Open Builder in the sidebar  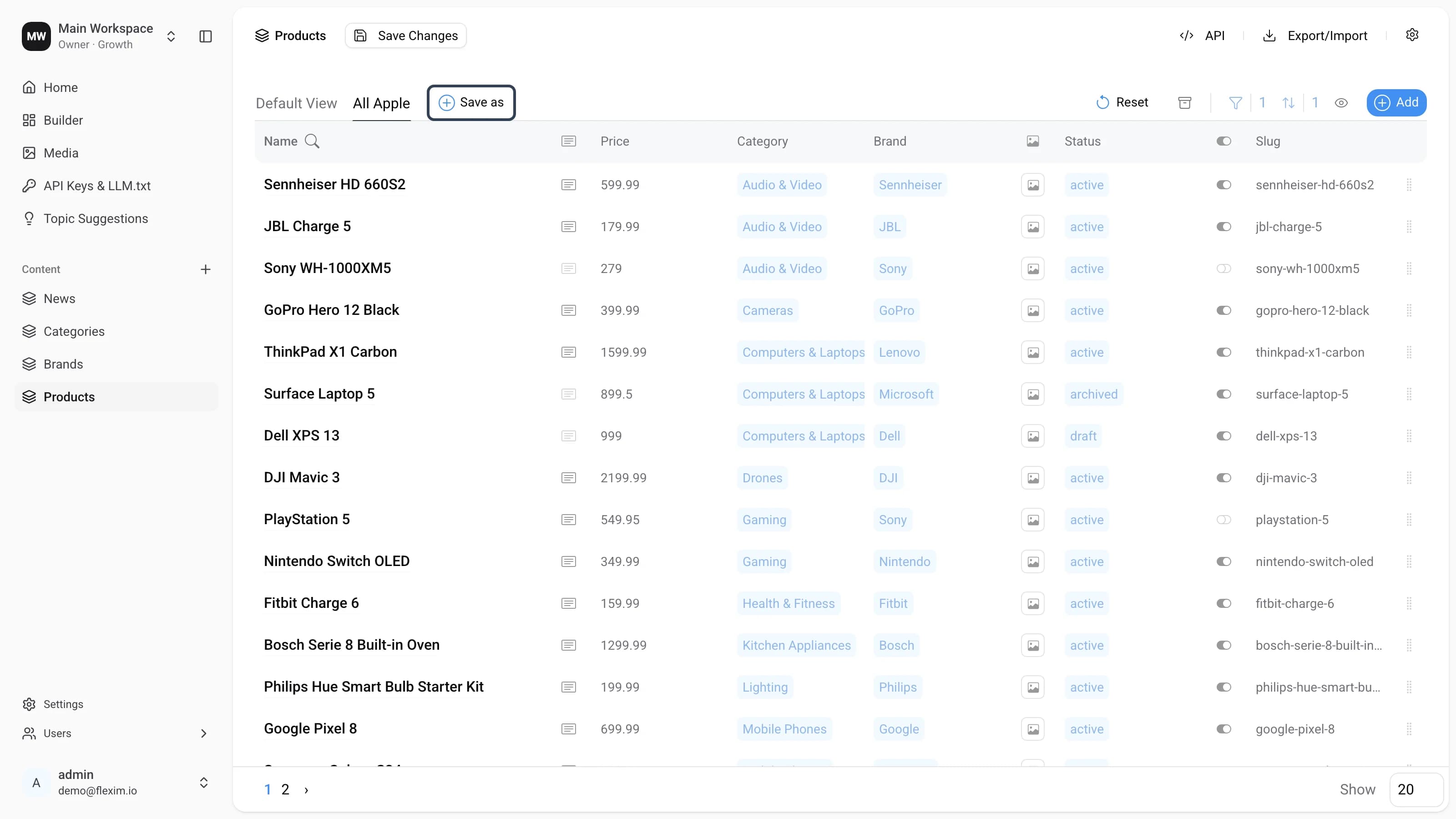(116, 121)
